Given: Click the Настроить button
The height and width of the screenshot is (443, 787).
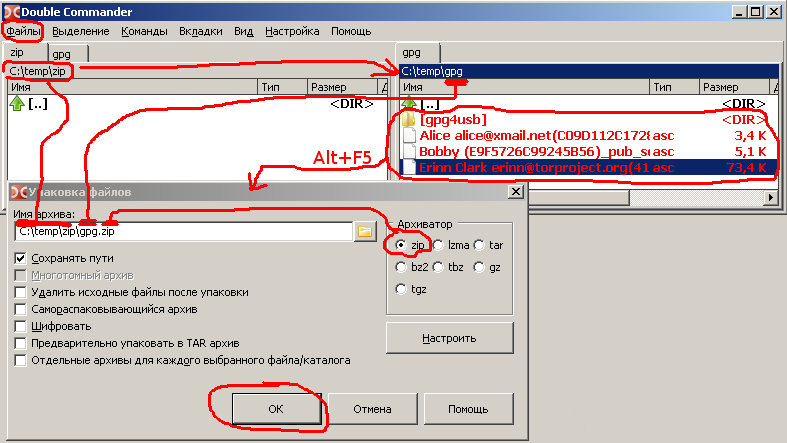Looking at the screenshot, I should [x=449, y=338].
